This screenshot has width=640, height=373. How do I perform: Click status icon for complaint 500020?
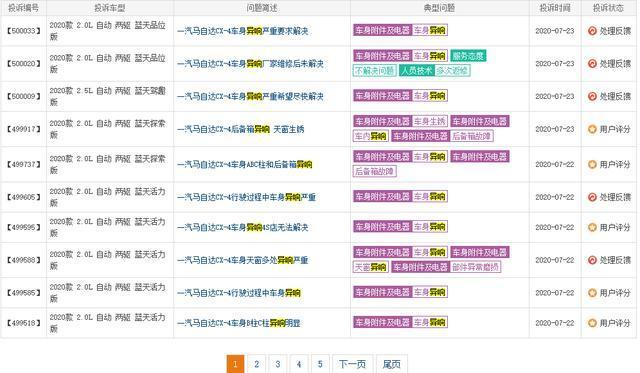click(x=592, y=64)
